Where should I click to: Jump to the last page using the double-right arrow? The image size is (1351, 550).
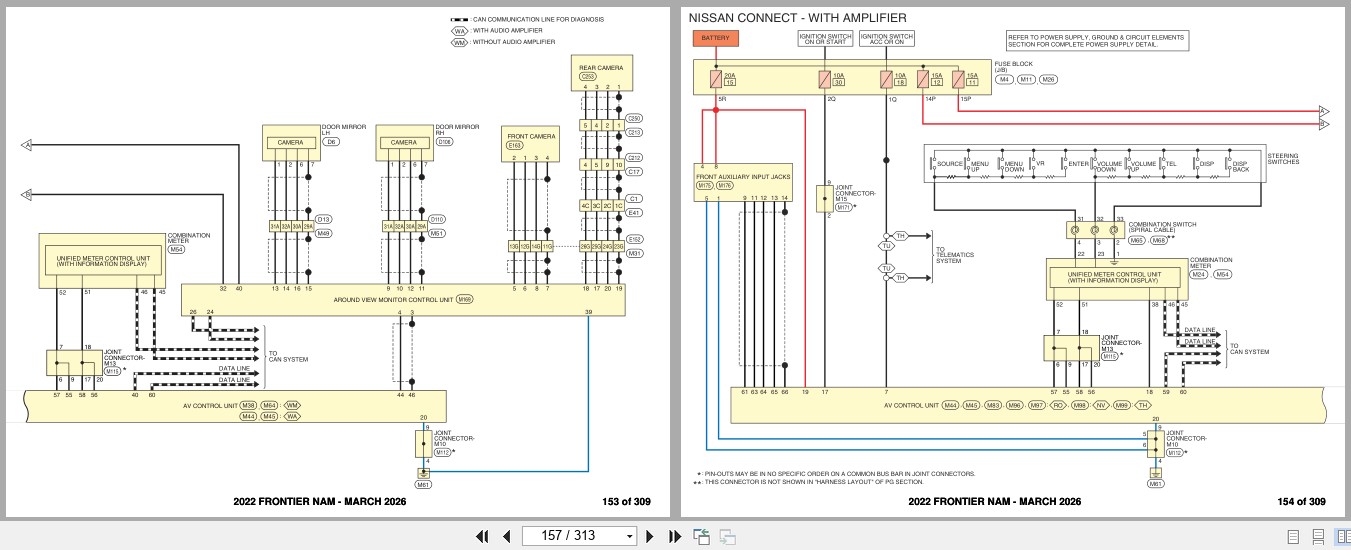pos(673,536)
